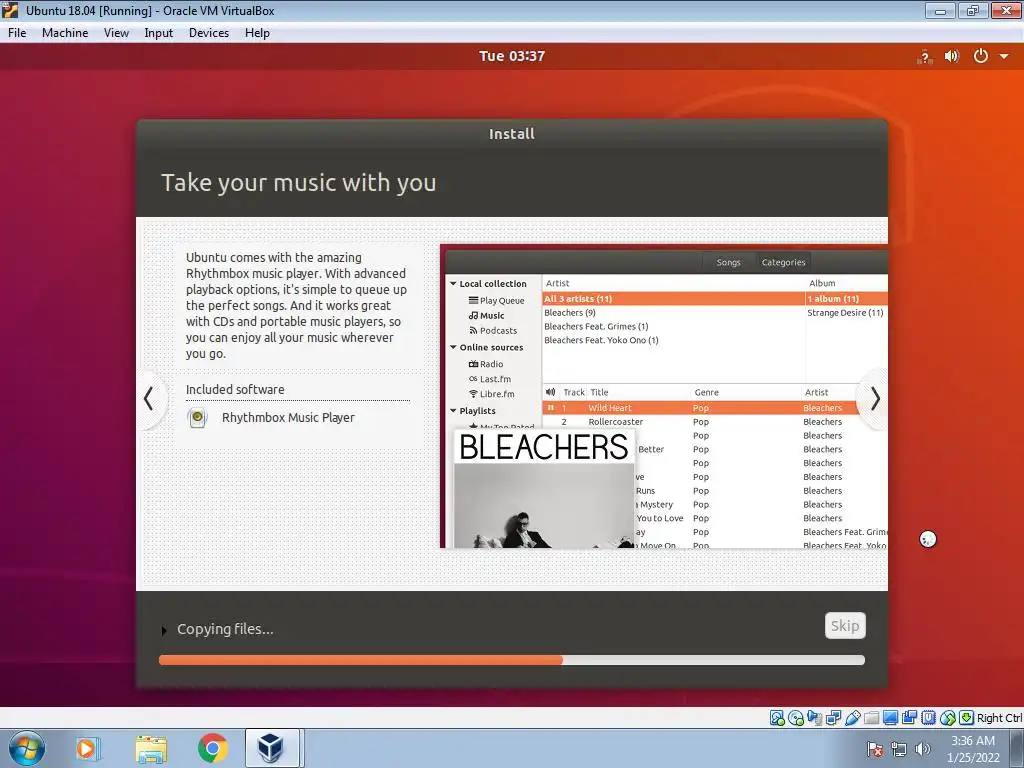Open the Windows Start menu orb
Viewport: 1024px width, 768px height.
27,748
